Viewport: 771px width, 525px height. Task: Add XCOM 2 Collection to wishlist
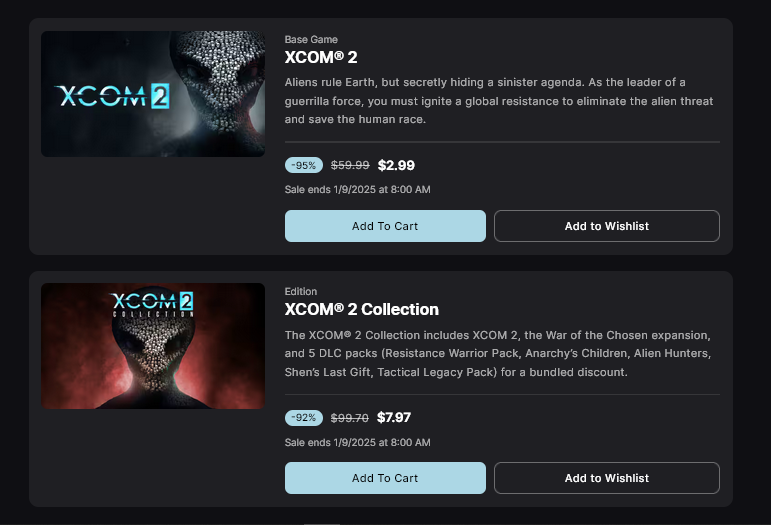[606, 478]
